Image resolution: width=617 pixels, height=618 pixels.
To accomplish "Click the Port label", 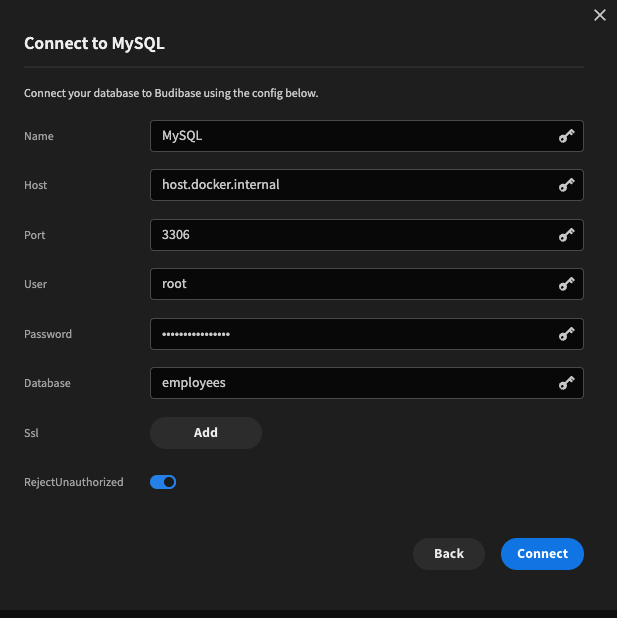I will [35, 235].
